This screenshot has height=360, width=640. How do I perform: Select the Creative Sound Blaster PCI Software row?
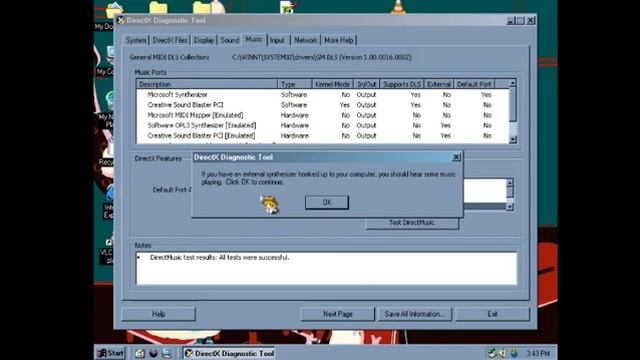[x=322, y=105]
